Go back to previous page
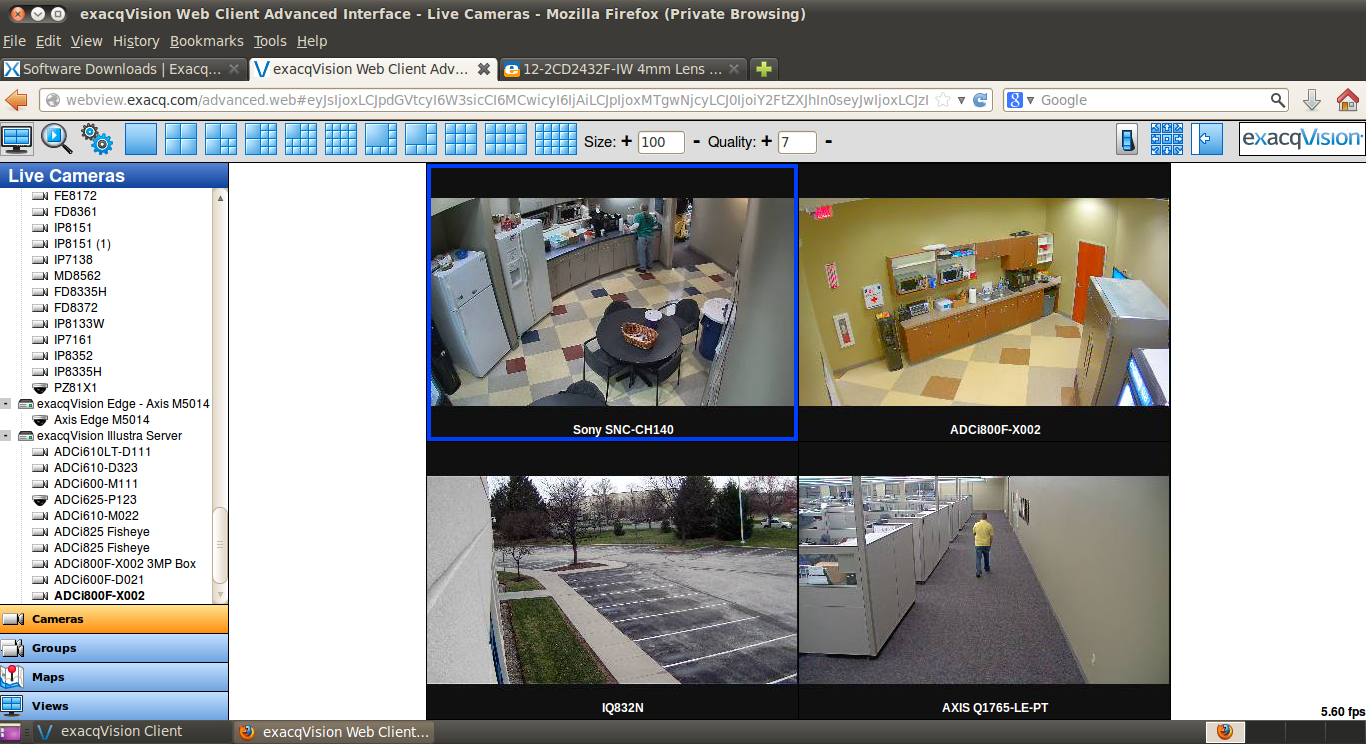1366x744 pixels. click(16, 100)
